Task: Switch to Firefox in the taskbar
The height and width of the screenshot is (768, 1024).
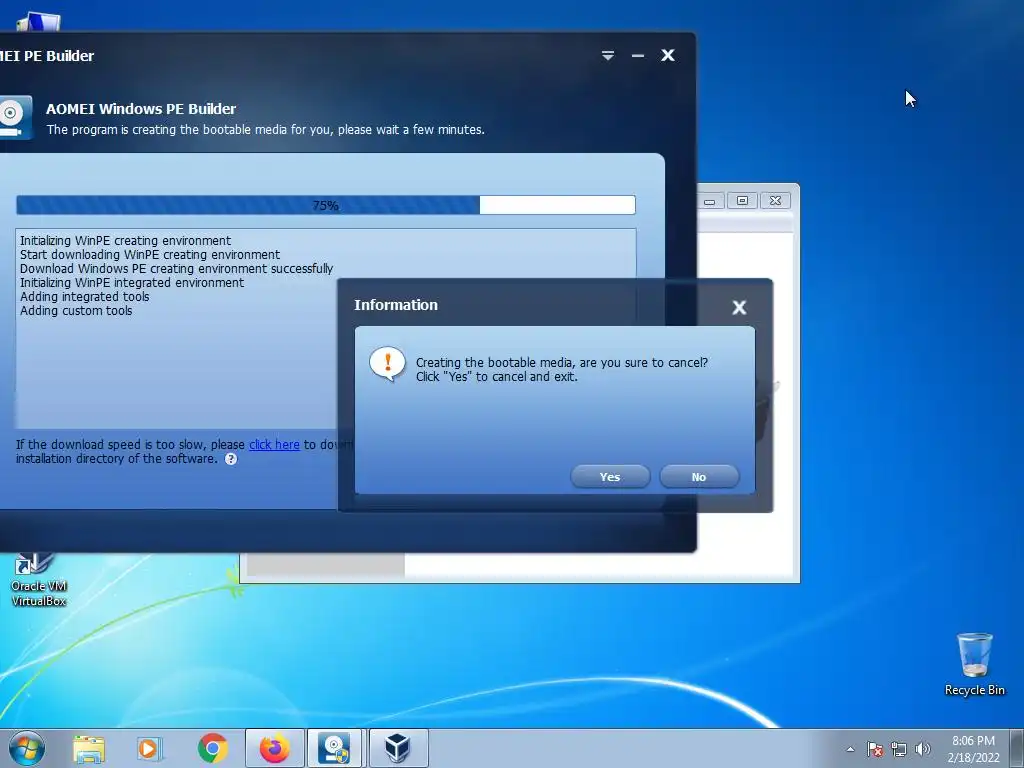Action: pos(275,748)
